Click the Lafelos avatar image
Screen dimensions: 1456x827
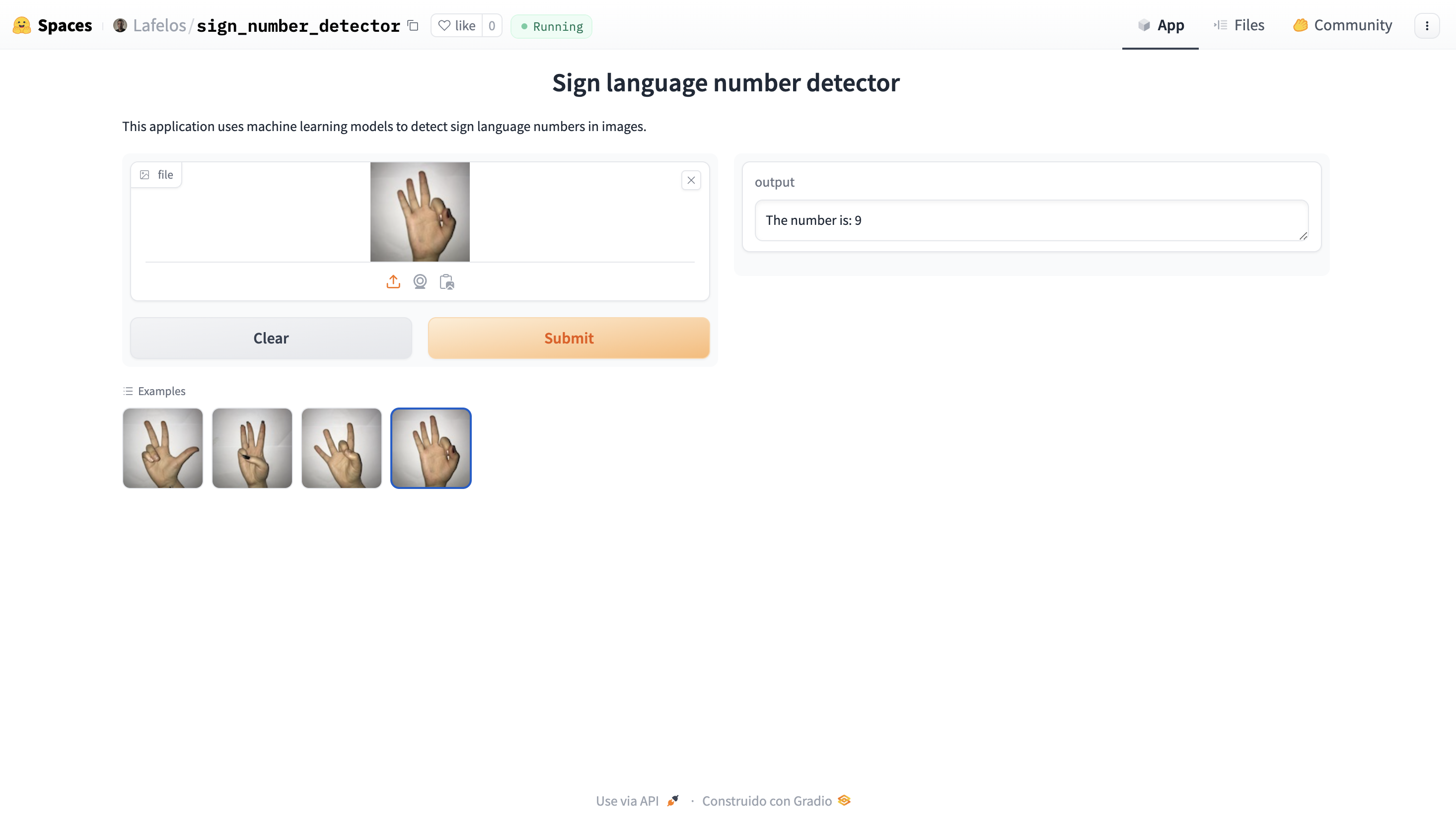click(x=120, y=25)
